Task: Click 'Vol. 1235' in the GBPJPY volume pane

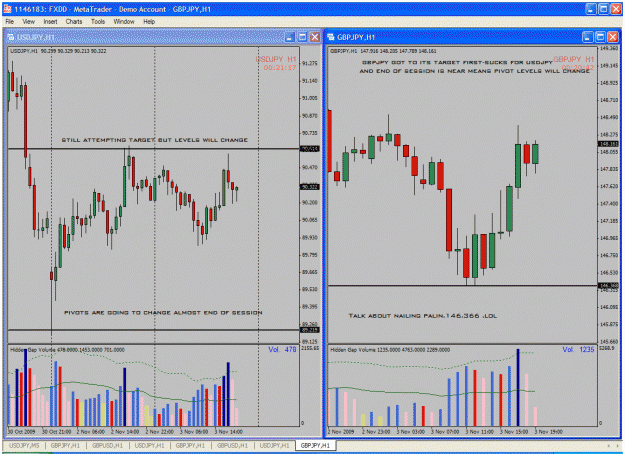Action: coord(578,350)
